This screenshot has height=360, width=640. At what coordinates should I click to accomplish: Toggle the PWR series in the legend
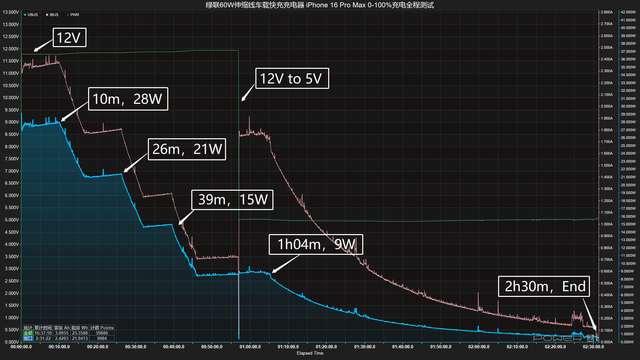pyautogui.click(x=73, y=15)
